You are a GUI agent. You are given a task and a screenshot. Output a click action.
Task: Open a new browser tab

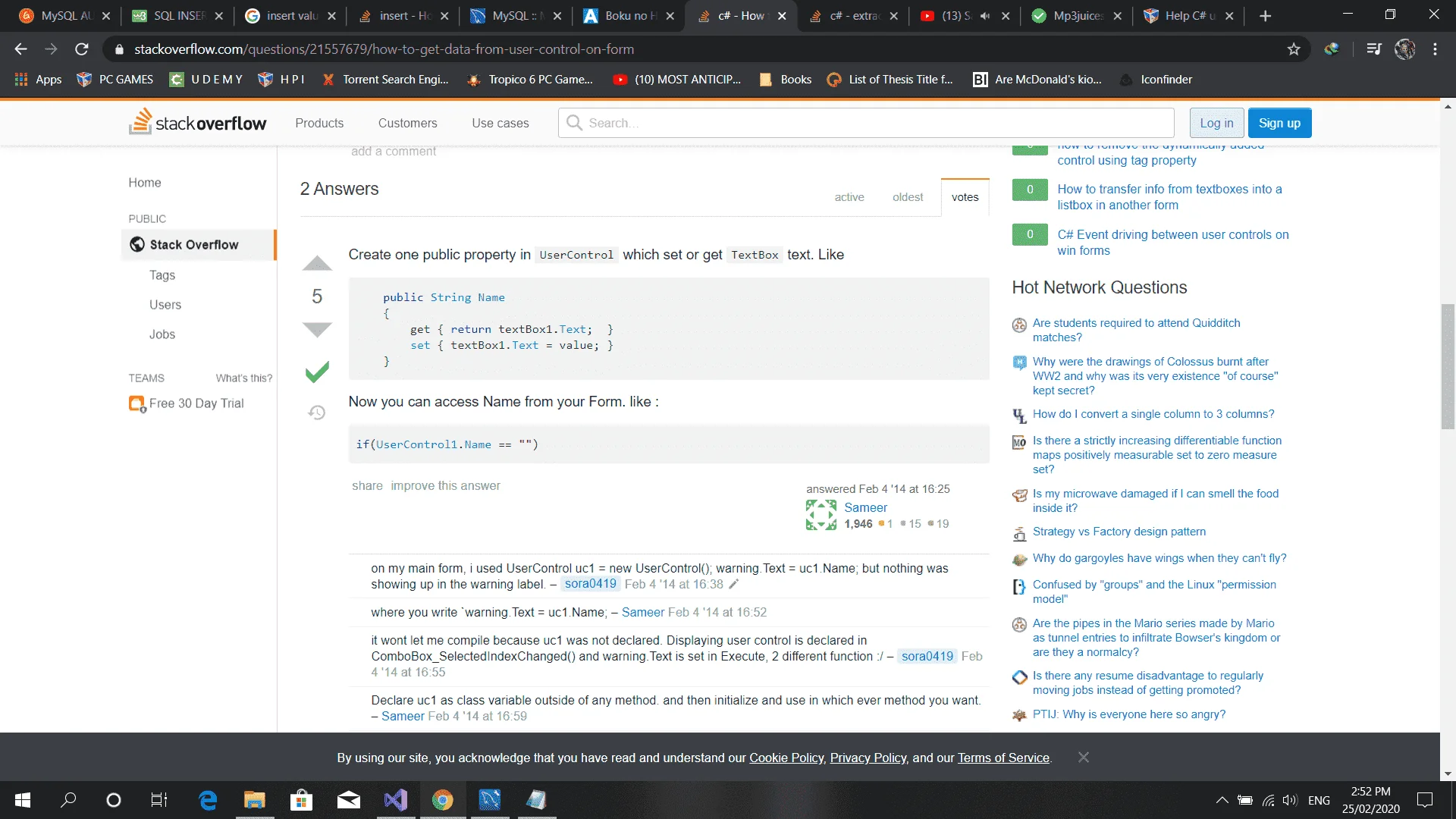[x=1265, y=16]
